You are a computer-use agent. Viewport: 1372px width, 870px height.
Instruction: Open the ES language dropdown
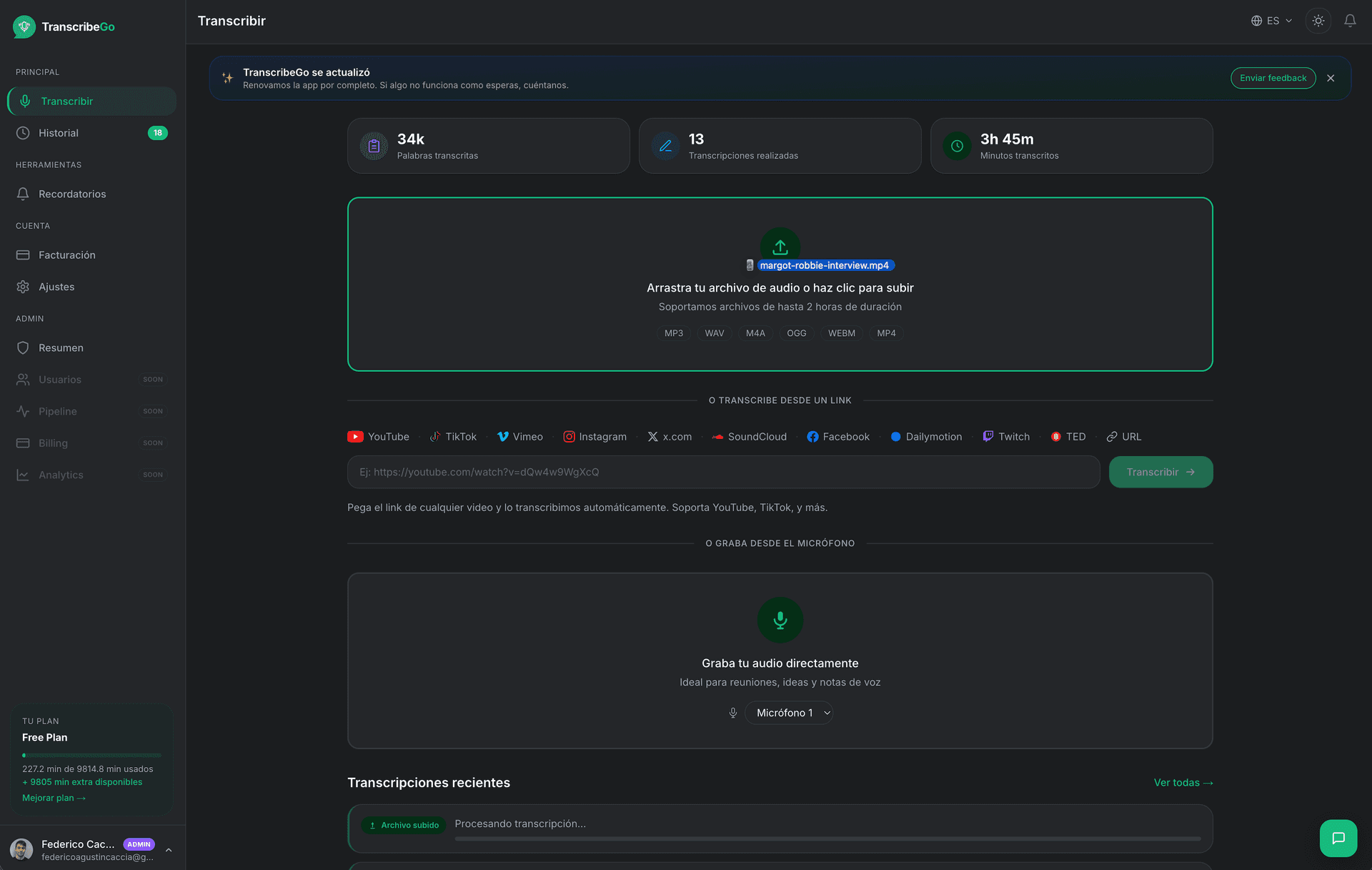pos(1271,21)
